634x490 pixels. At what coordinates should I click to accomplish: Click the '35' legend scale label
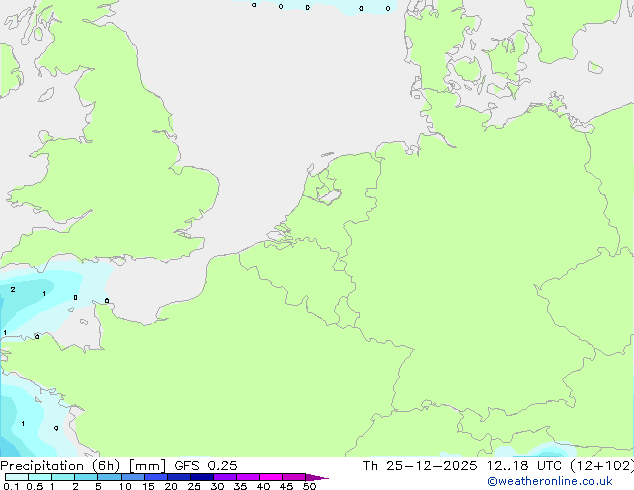coord(240,486)
